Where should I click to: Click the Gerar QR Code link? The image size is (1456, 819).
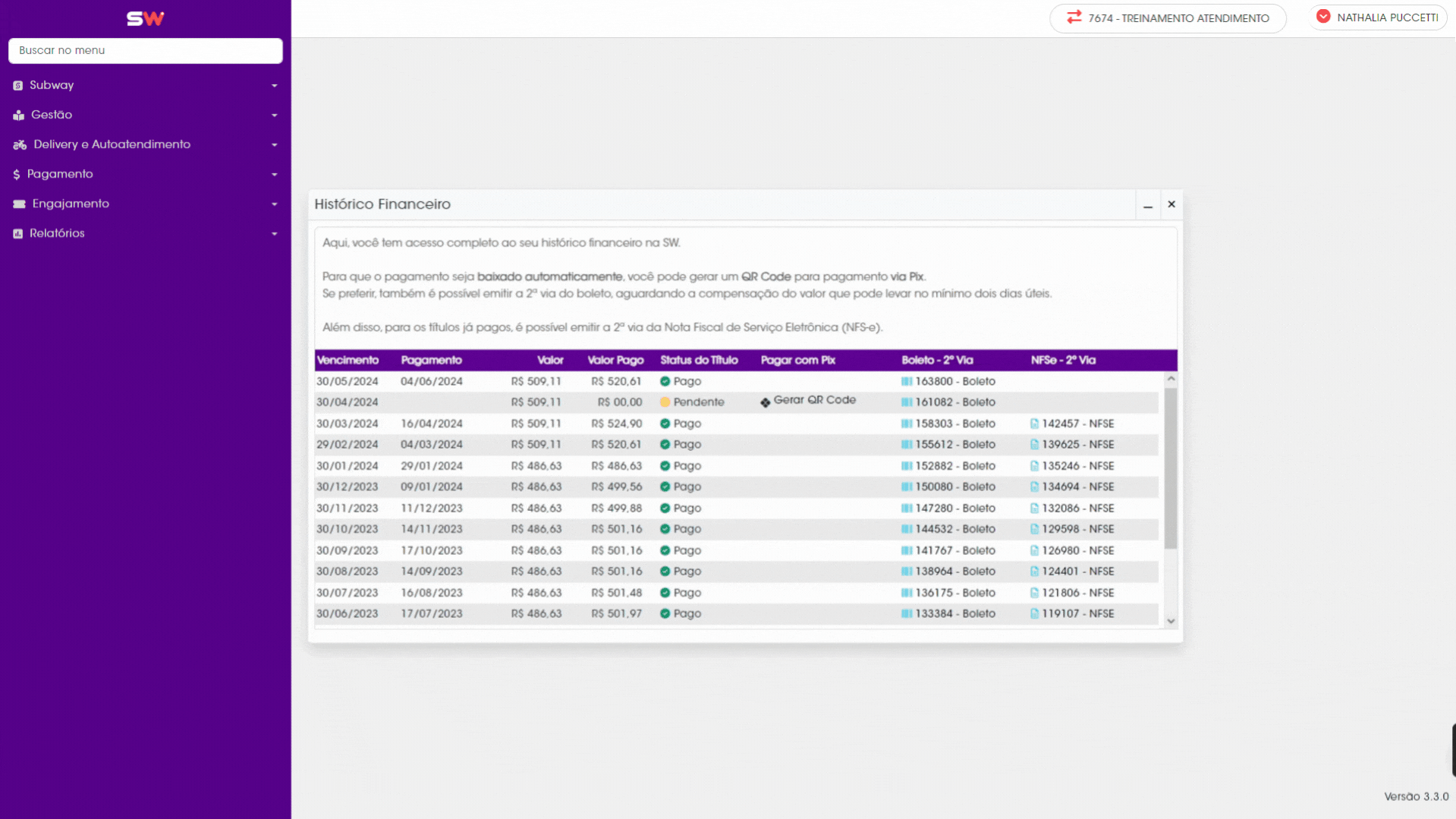[x=814, y=400]
